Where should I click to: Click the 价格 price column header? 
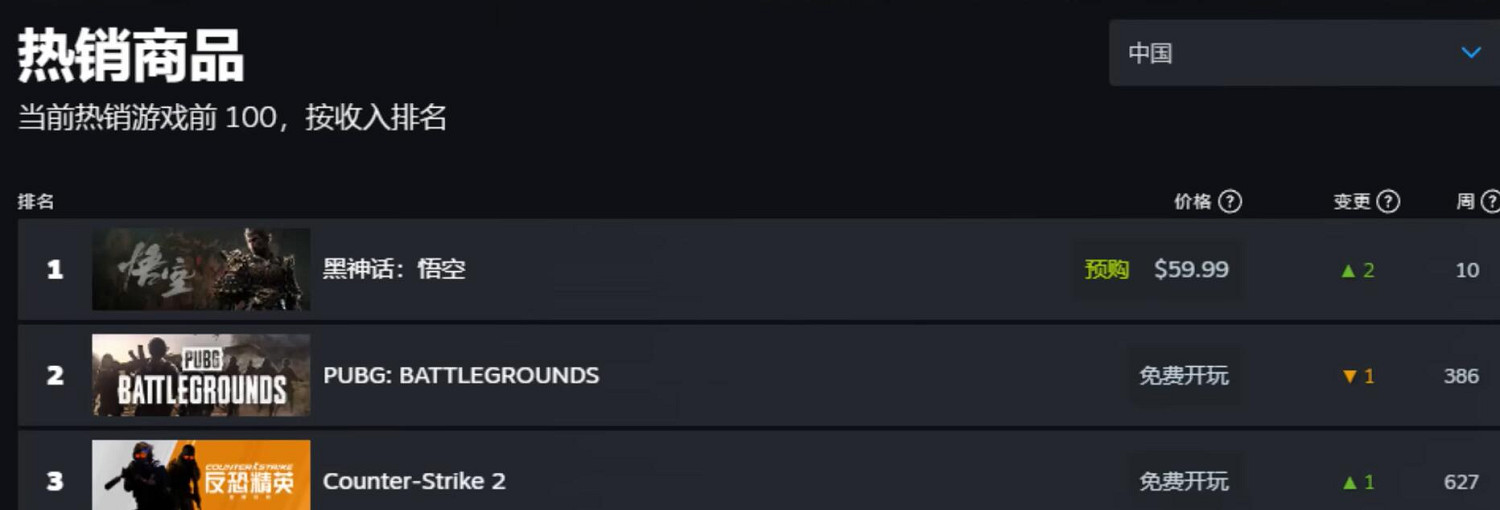[x=1193, y=202]
